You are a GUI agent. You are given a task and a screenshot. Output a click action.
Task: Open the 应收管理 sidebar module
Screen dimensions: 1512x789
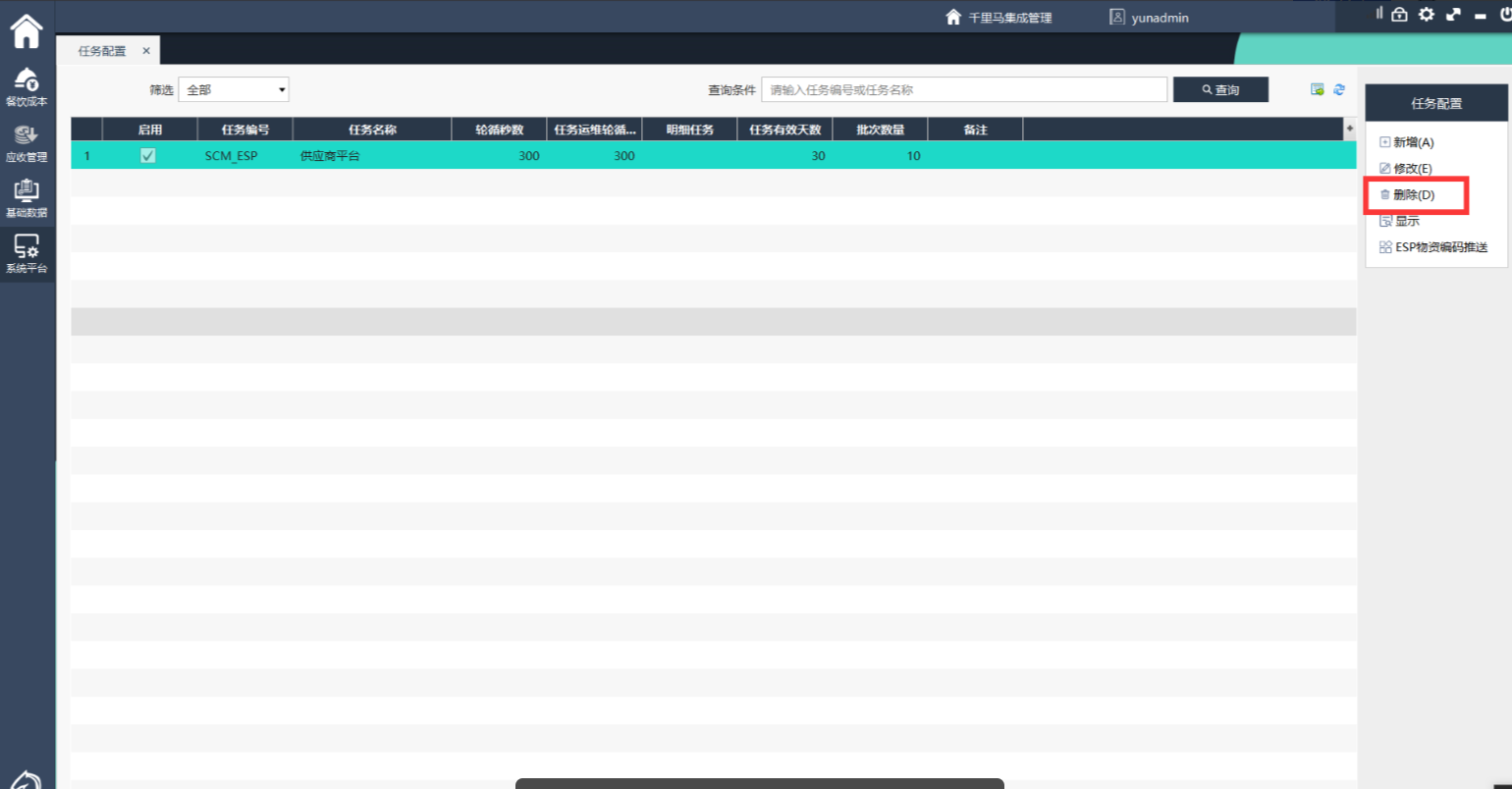[27, 142]
